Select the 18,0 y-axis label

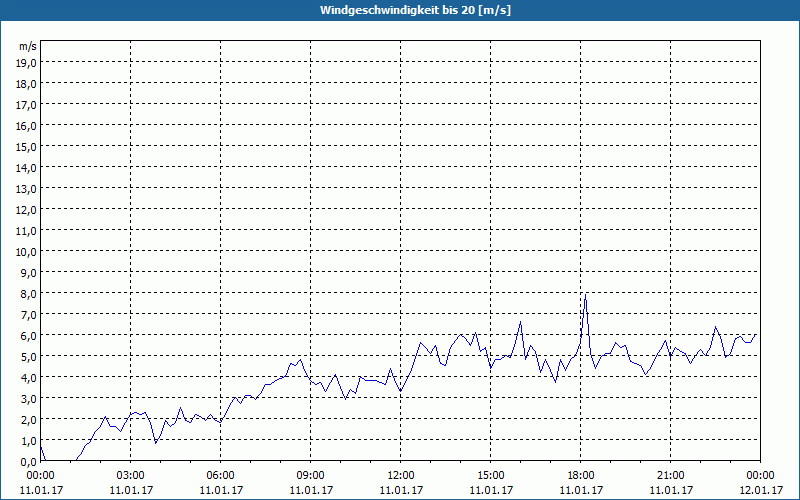pyautogui.click(x=27, y=84)
